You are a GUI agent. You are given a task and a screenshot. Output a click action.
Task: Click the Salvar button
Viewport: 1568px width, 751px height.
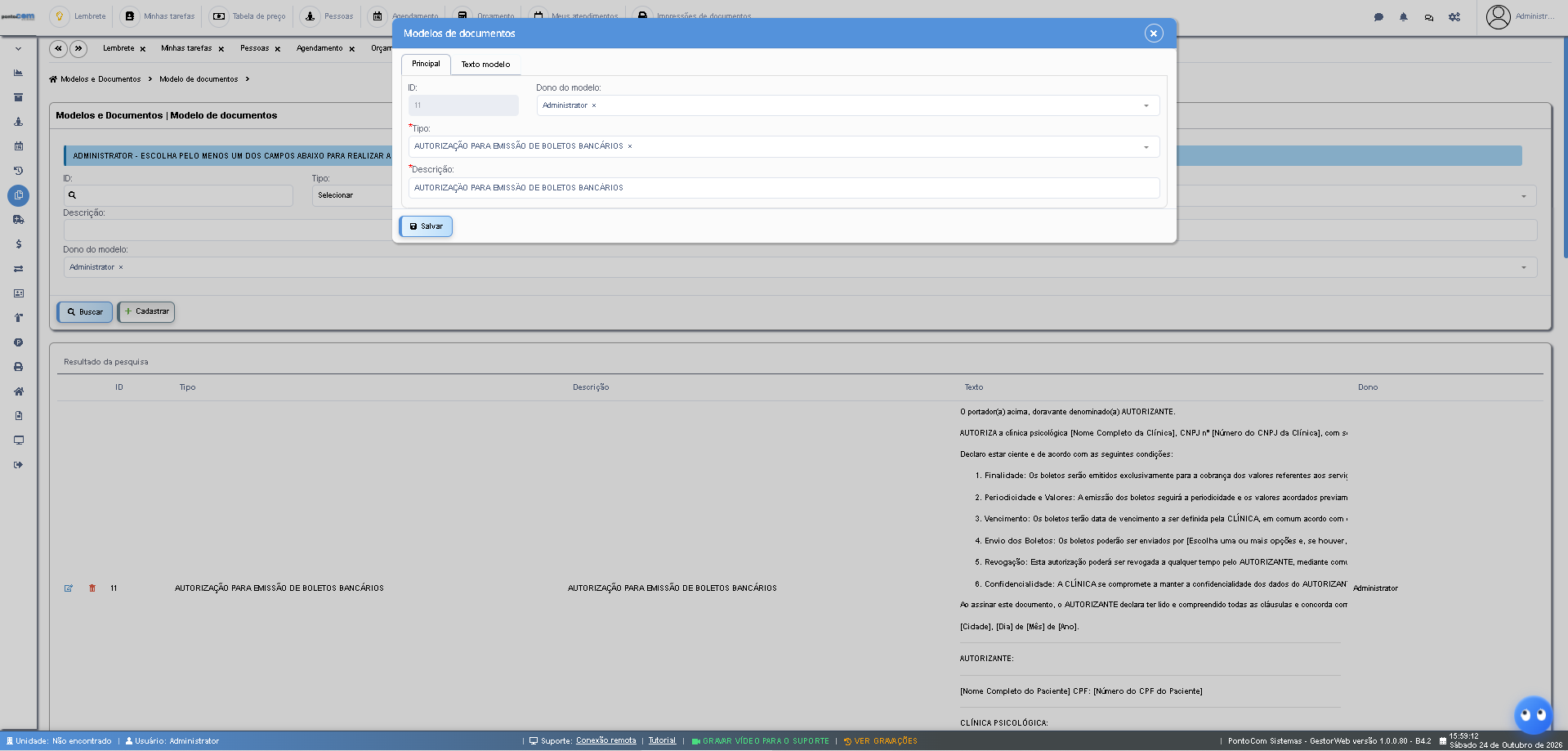(426, 226)
